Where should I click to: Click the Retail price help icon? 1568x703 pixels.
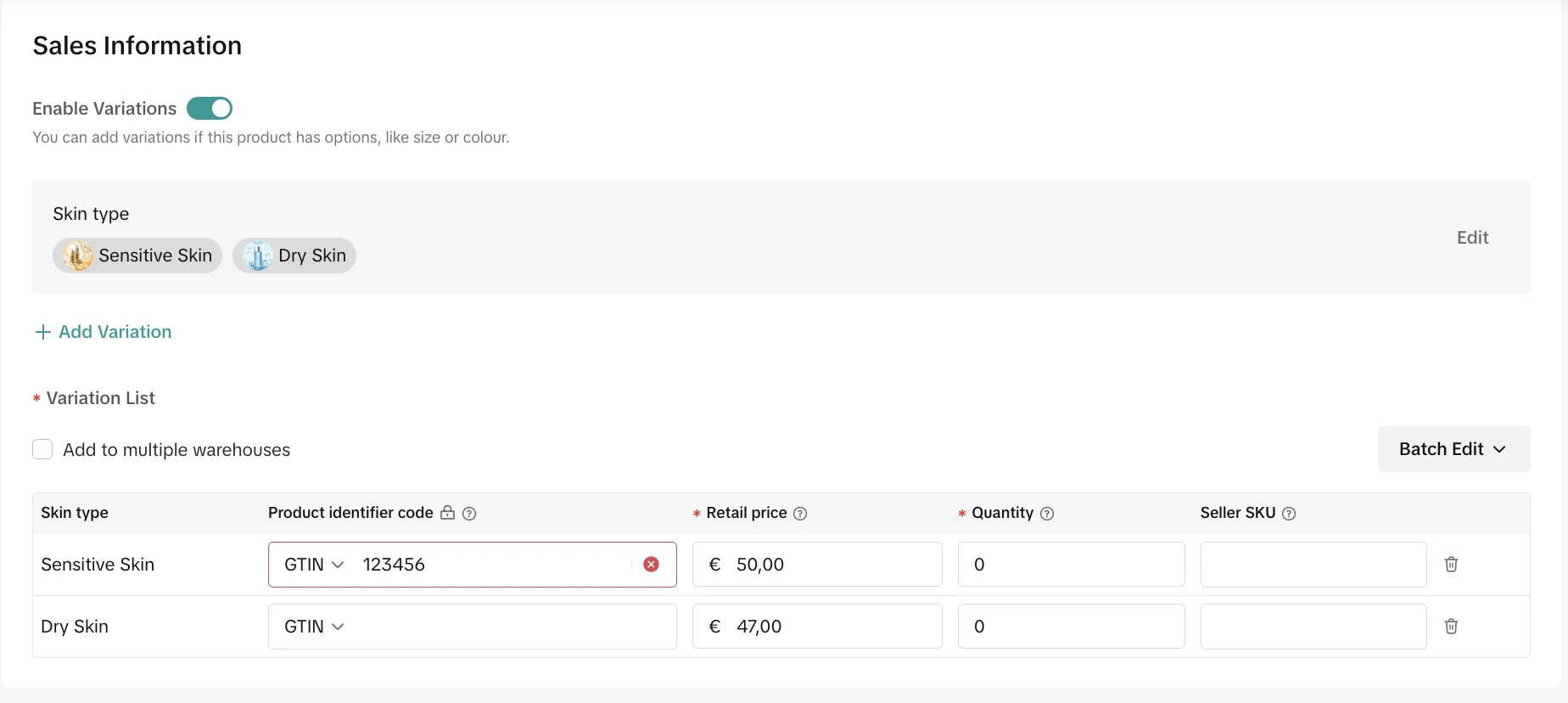point(800,514)
